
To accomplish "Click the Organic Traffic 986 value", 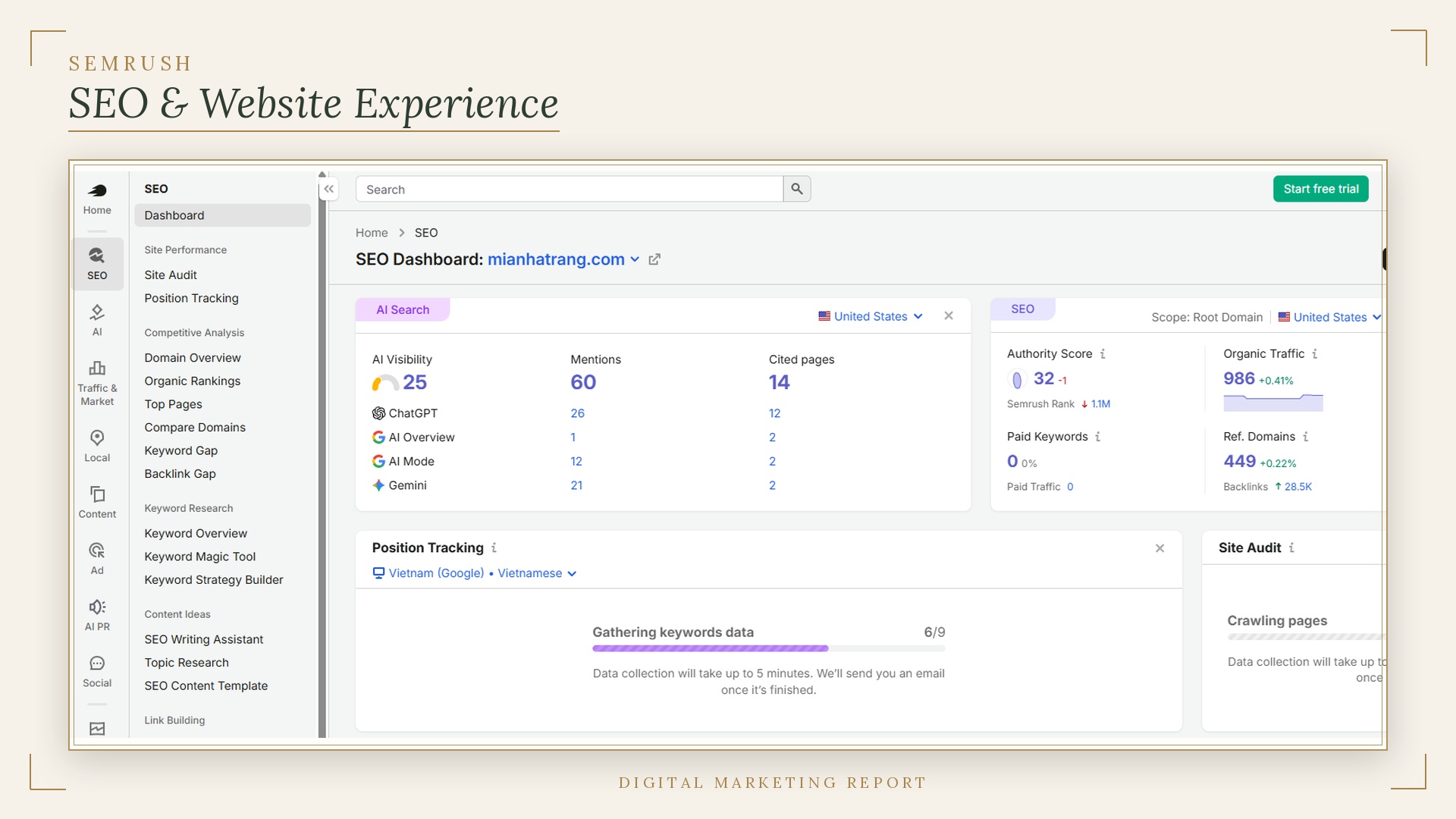I will coord(1239,378).
